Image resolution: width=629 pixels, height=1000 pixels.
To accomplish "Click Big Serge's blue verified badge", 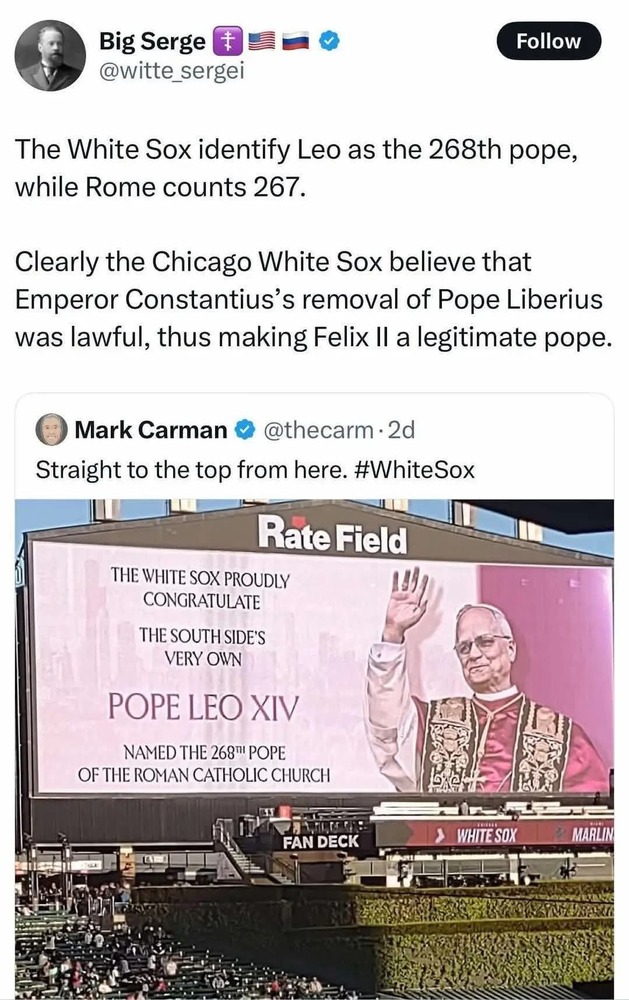I will click(329, 41).
